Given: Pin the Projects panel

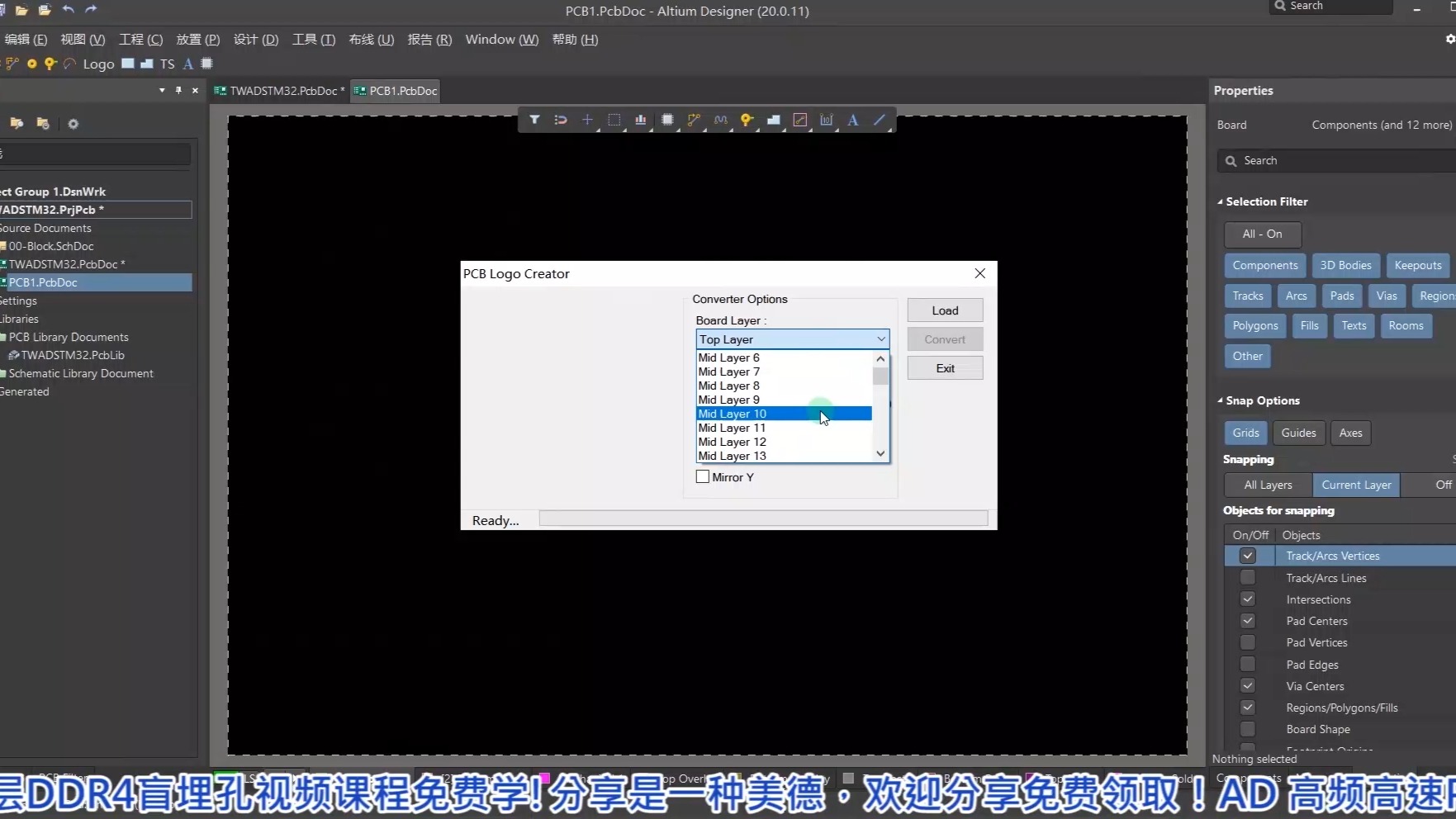Looking at the screenshot, I should click(178, 90).
